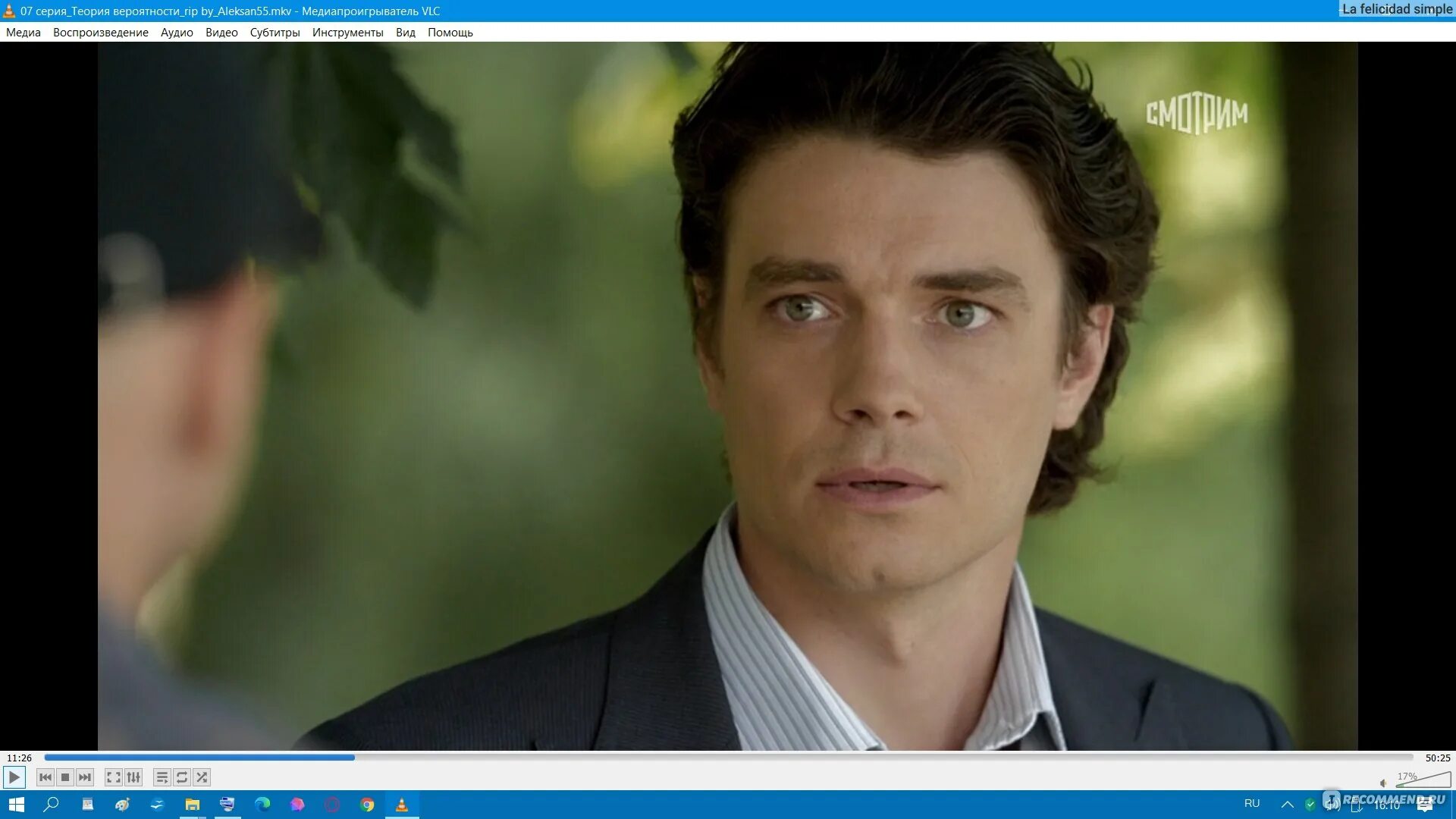
Task: Open the blue bird app in taskbar
Action: coord(157,805)
